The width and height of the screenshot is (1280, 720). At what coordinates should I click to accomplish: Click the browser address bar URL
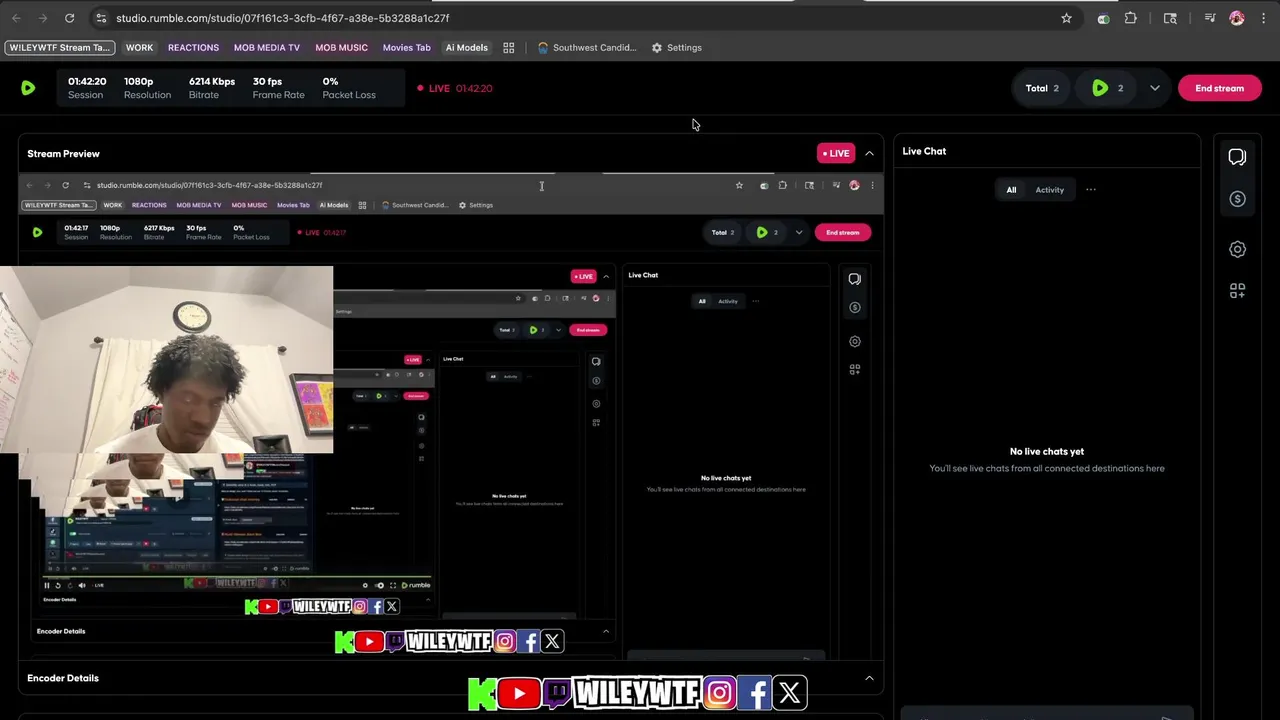click(282, 18)
